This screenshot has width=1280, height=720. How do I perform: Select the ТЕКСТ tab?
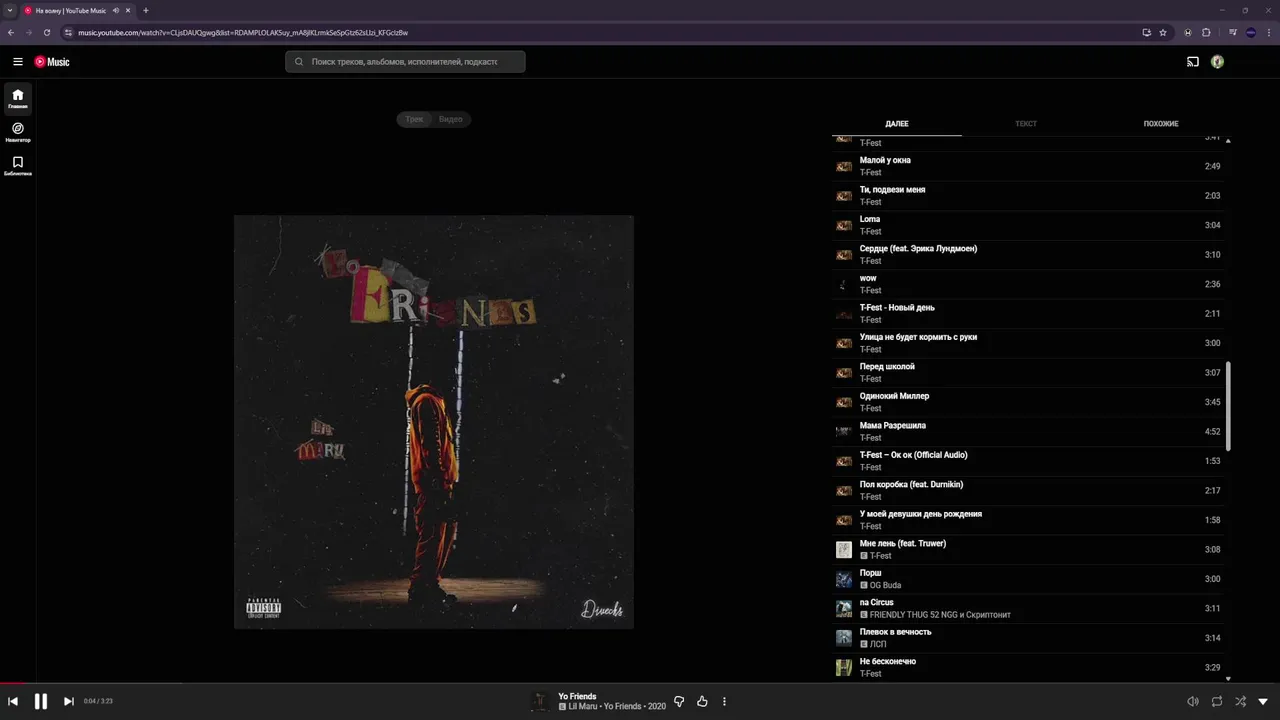click(1026, 124)
